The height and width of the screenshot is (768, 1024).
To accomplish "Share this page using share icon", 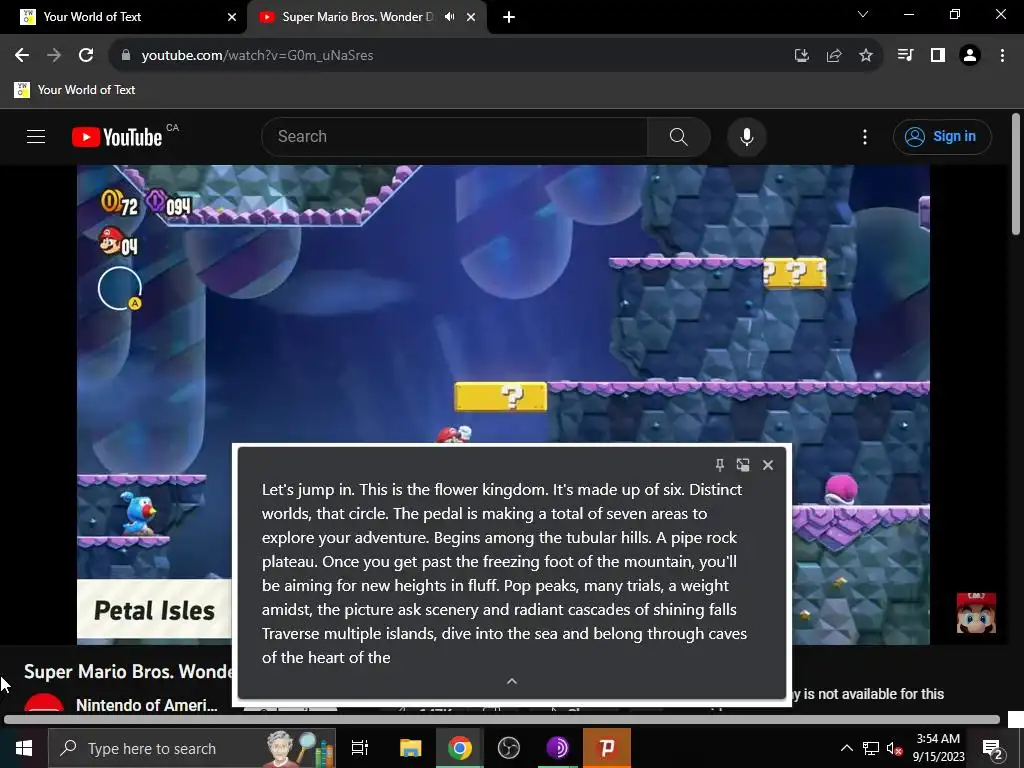I will click(834, 56).
